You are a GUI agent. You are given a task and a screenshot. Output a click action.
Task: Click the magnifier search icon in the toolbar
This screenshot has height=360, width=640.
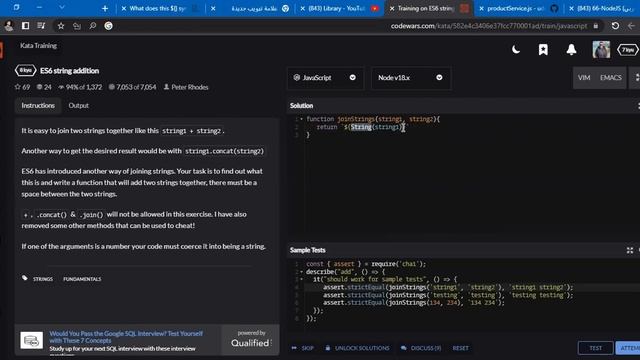(93, 26)
